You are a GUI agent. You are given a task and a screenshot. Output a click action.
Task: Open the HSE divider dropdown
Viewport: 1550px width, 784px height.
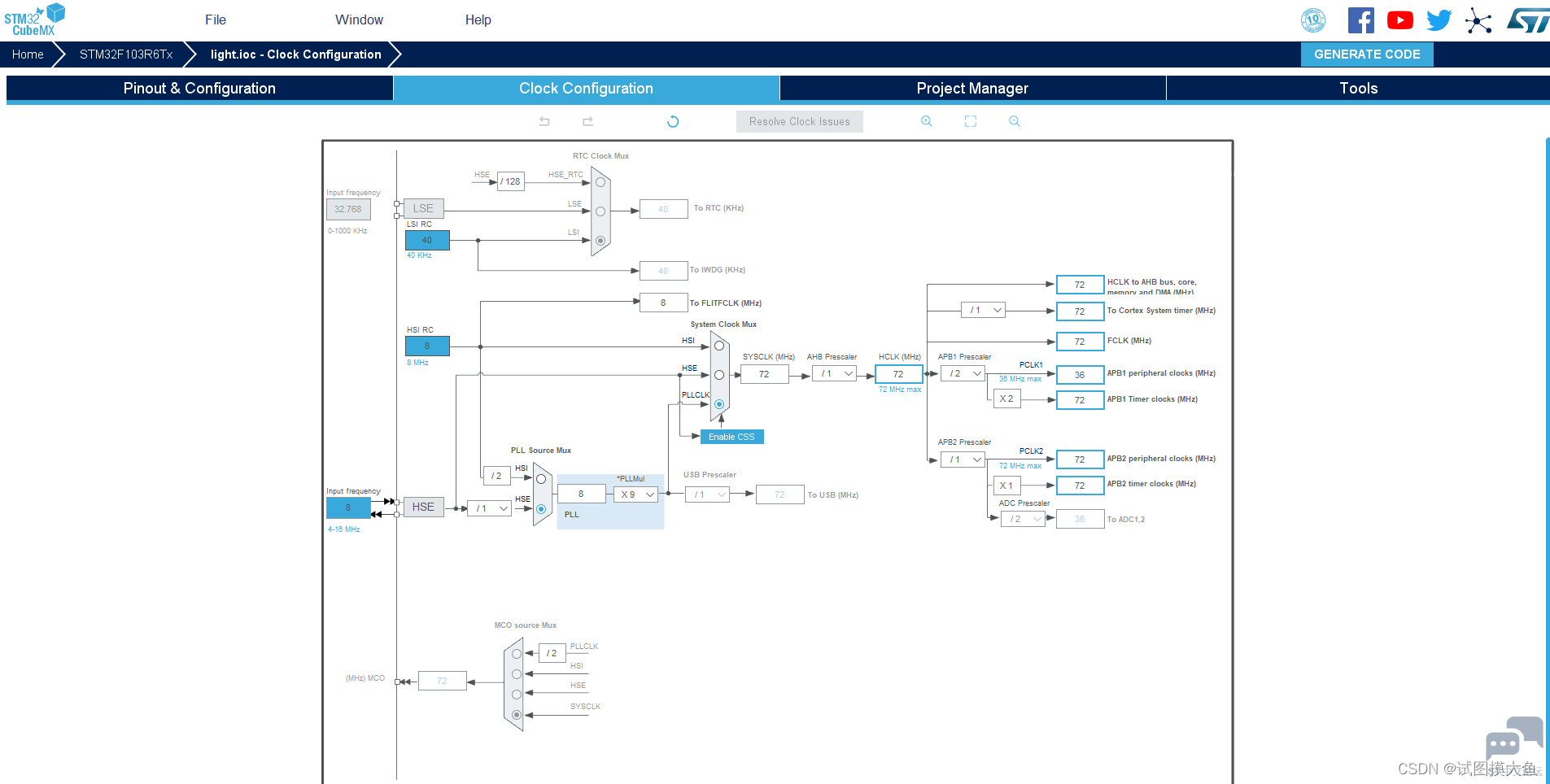click(x=489, y=508)
